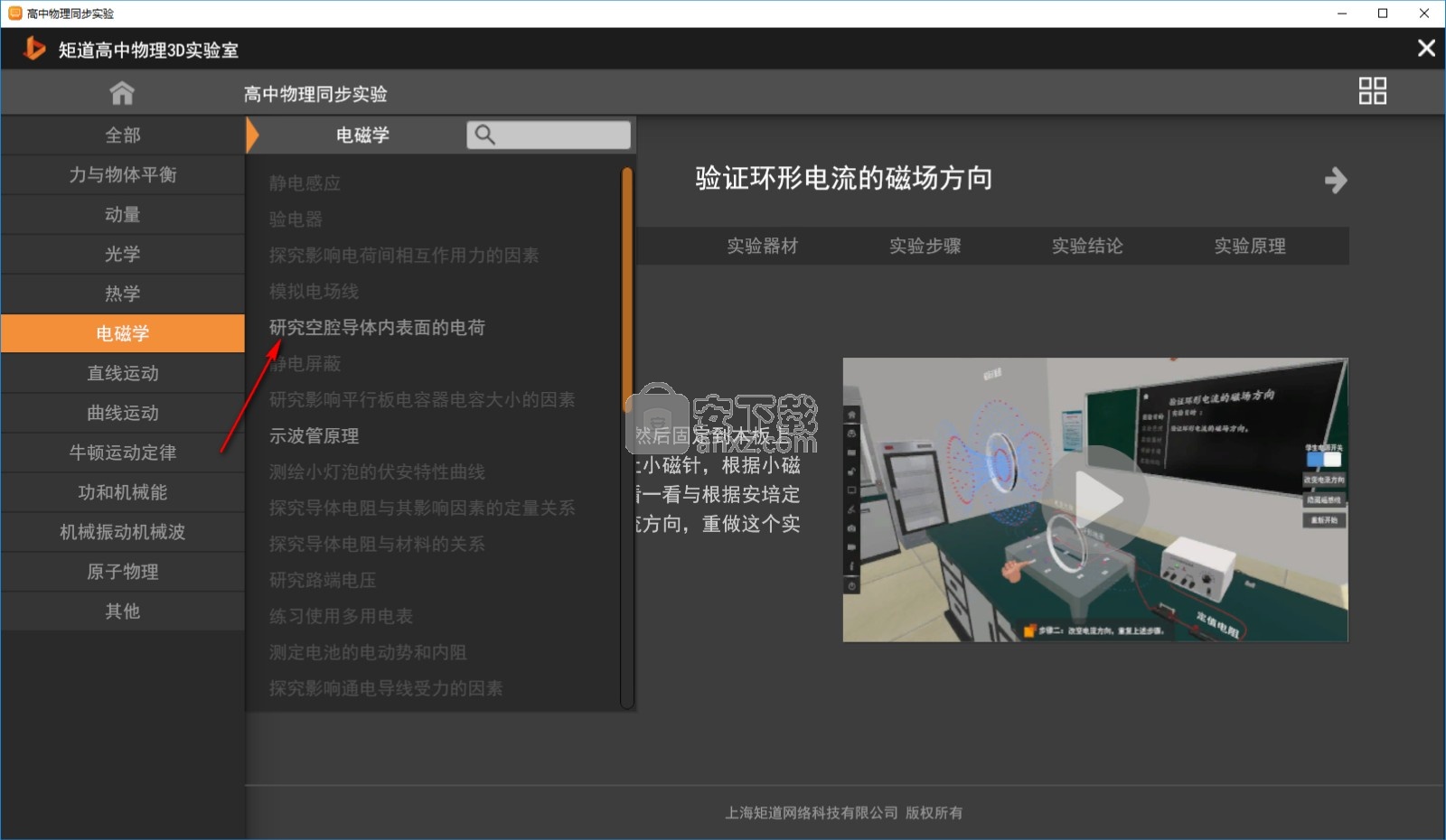Play the experiment preview video
The height and width of the screenshot is (840, 1446).
[1095, 499]
